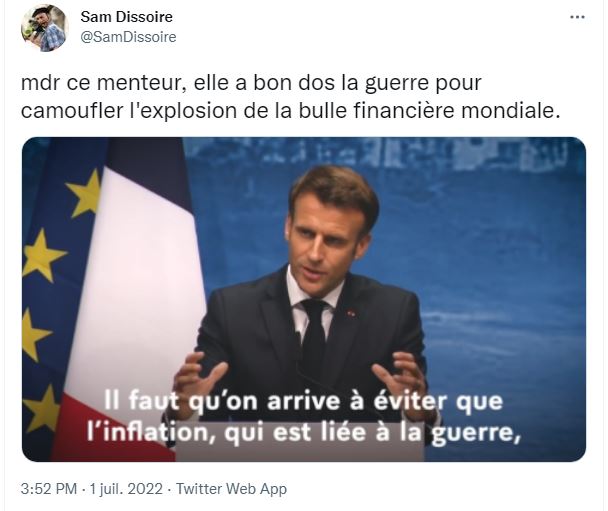
Task: Click the red lapel pin on the suit
Action: [351, 313]
